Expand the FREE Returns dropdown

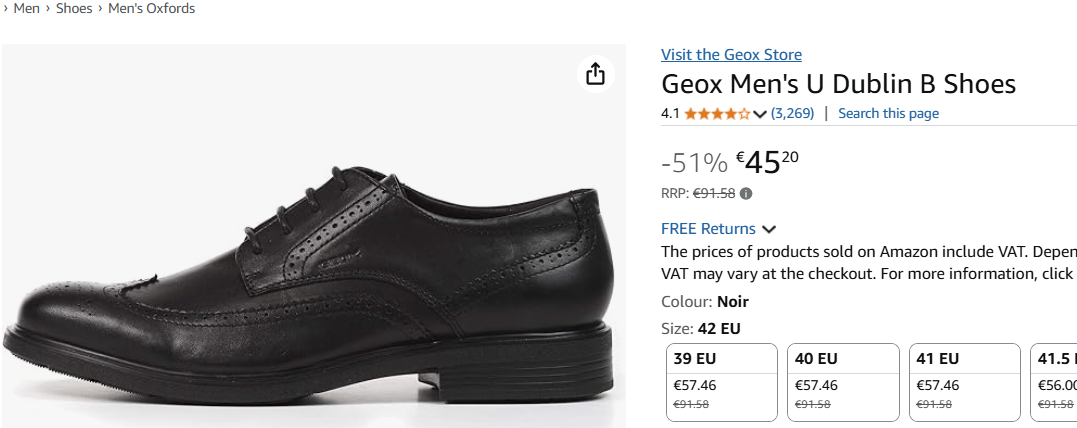point(768,229)
